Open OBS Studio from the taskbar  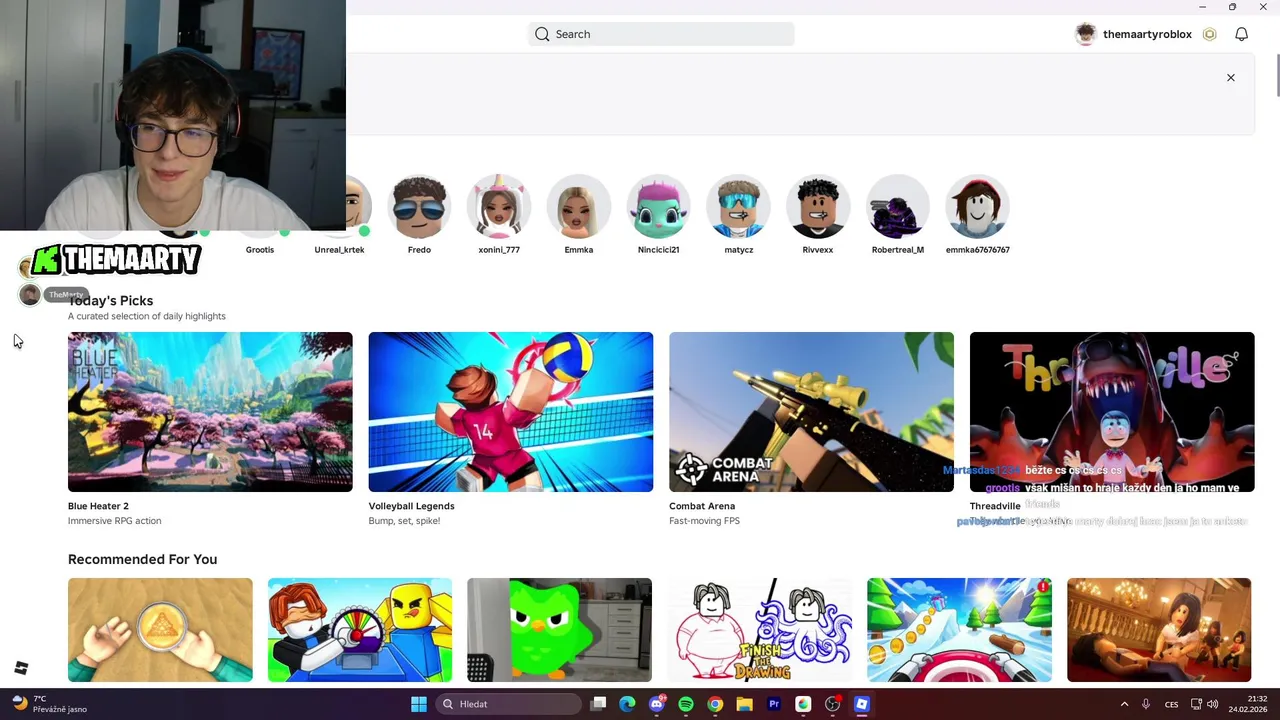coord(832,704)
